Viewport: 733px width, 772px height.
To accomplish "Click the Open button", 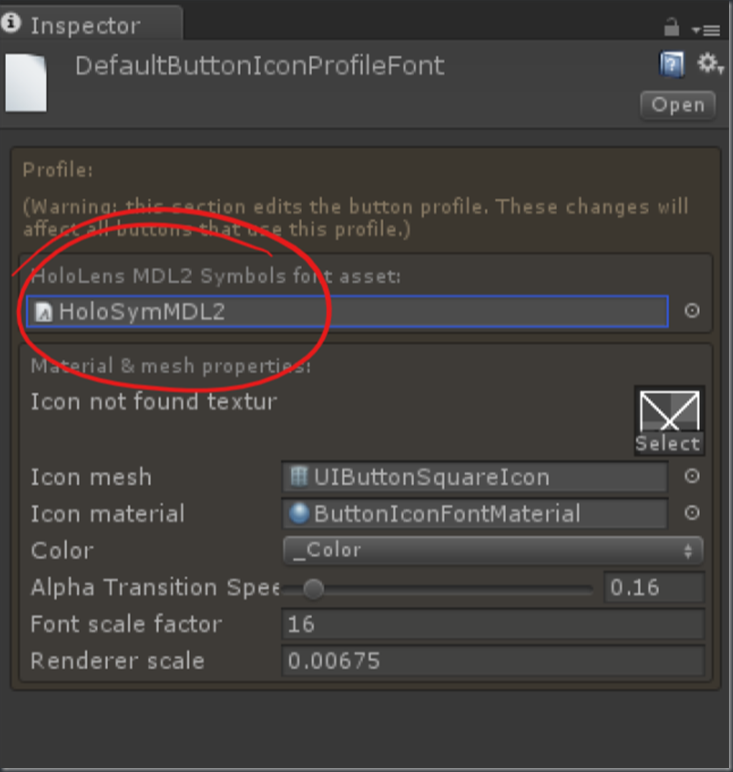I will 678,105.
